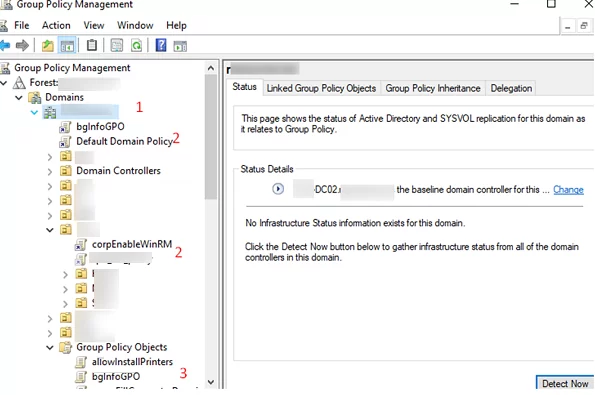The image size is (595, 395).
Task: Select the Group Policy Objects node label
Action: point(121,347)
